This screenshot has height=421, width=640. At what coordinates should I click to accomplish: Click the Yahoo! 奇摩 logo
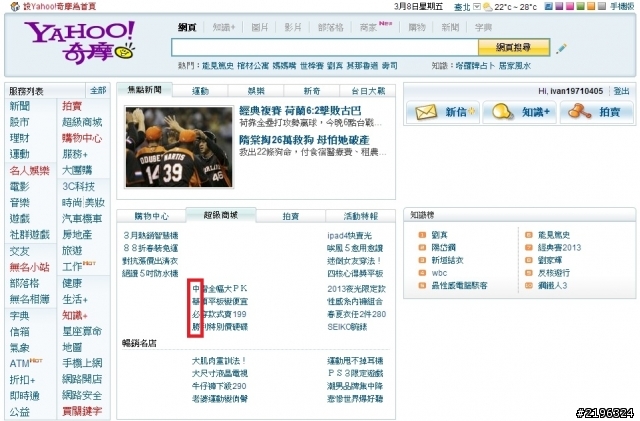(80, 42)
